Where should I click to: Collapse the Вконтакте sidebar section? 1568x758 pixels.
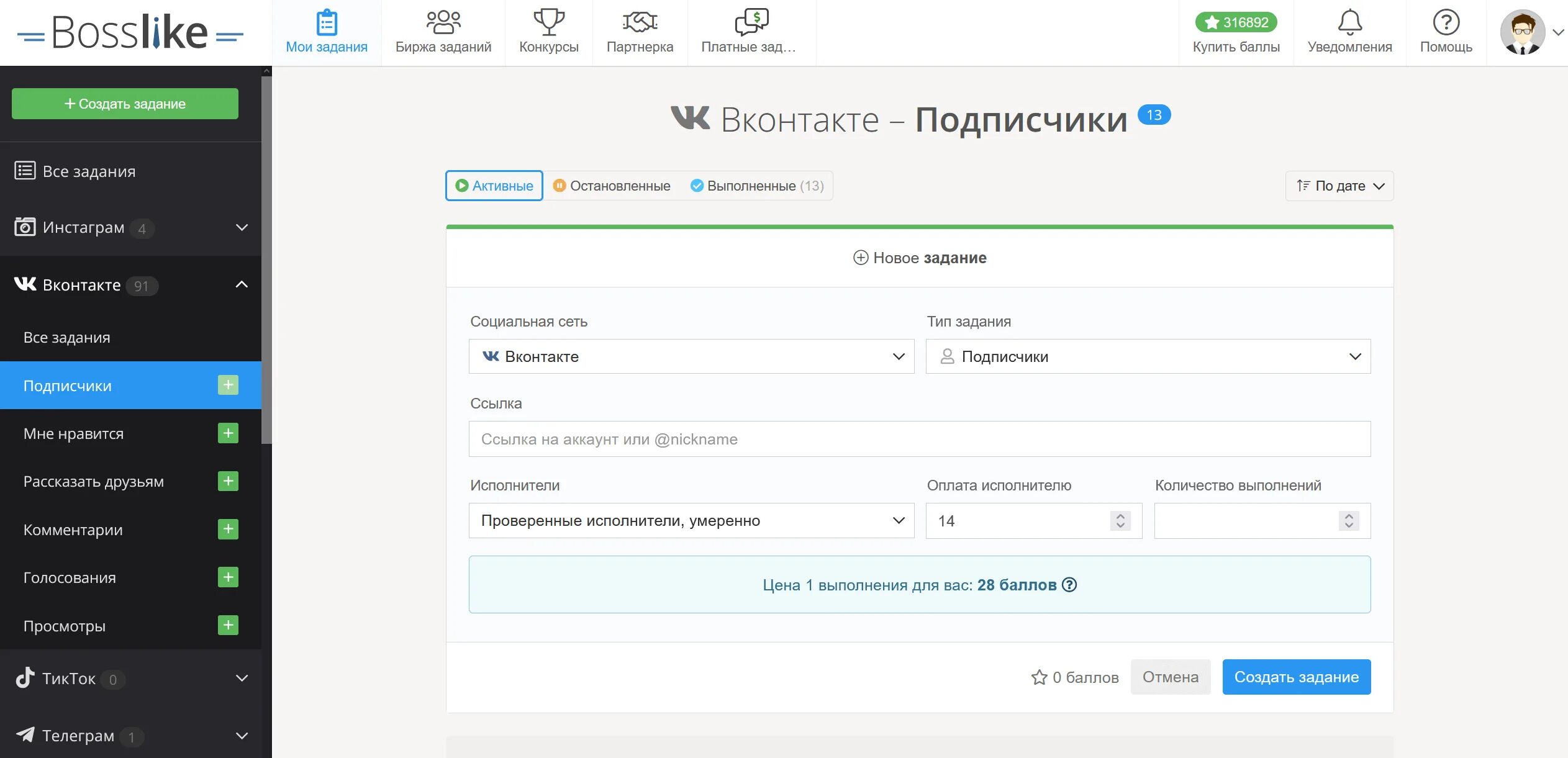coord(242,284)
